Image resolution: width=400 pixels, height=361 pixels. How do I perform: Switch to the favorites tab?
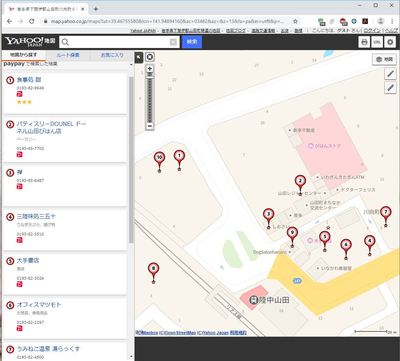pos(112,55)
